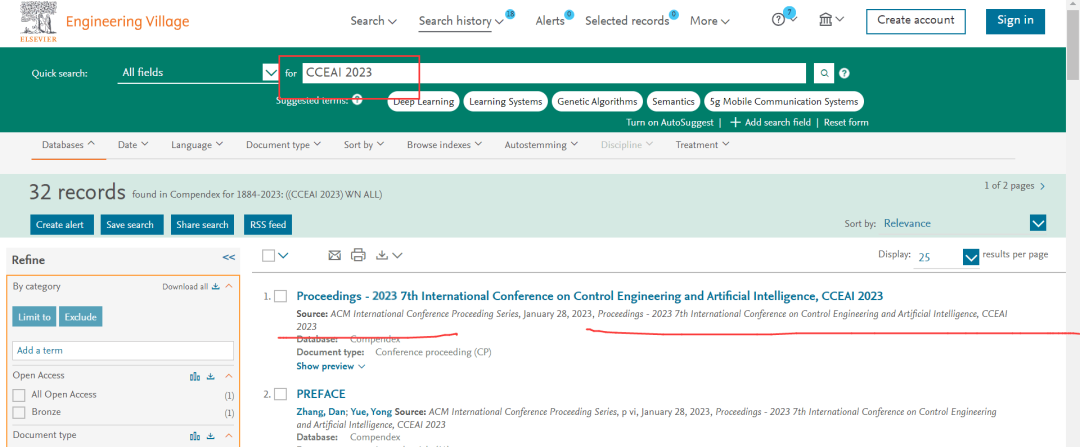1080x447 pixels.
Task: Expand Show preview for result 1
Action: click(331, 366)
